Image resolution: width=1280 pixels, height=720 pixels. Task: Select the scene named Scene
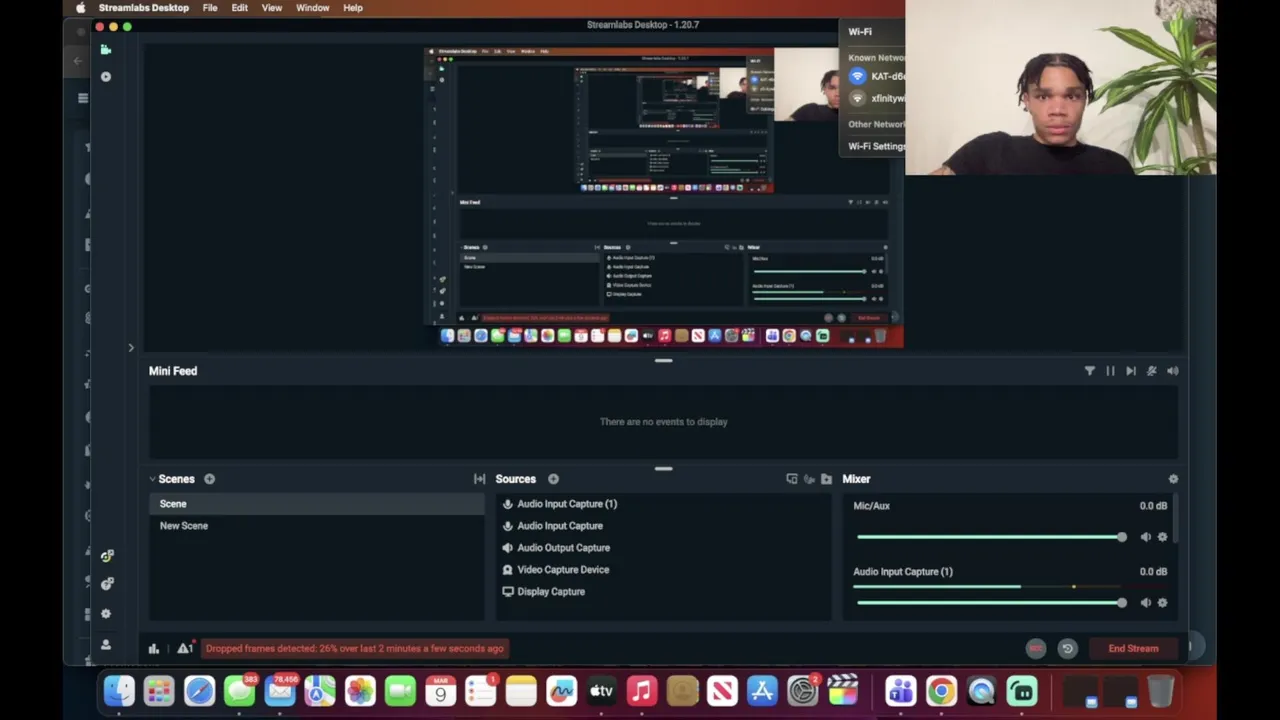coord(317,504)
